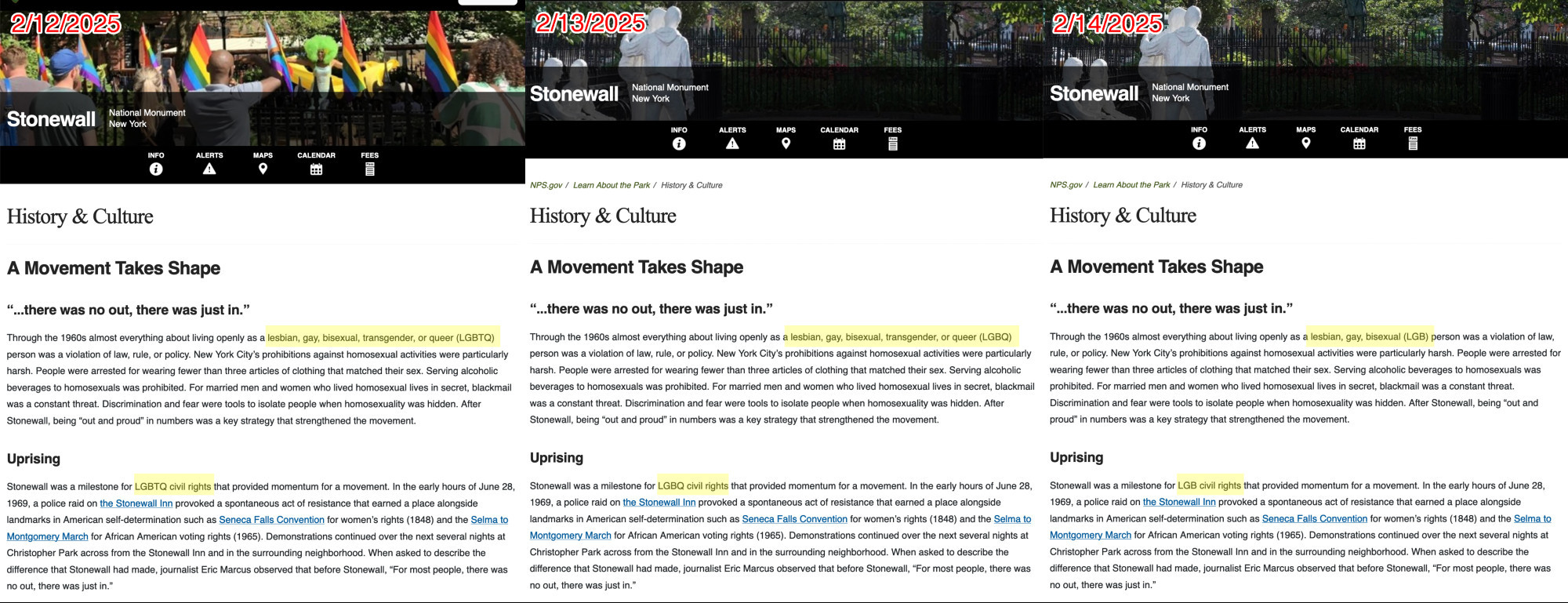Screen dimensions: 1568x603
Task: Click 'History & Culture' breadcrumb in the 2/14/2025 page
Action: pyautogui.click(x=1212, y=185)
